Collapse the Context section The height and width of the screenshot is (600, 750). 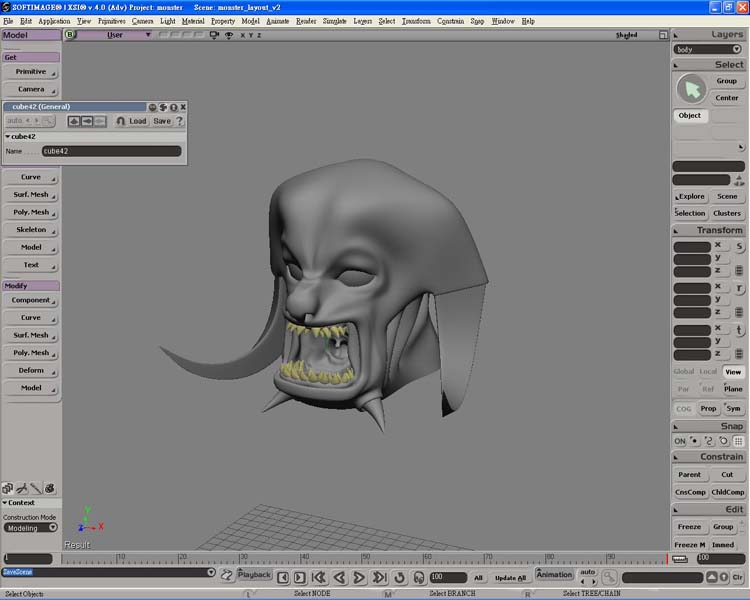click(5, 503)
